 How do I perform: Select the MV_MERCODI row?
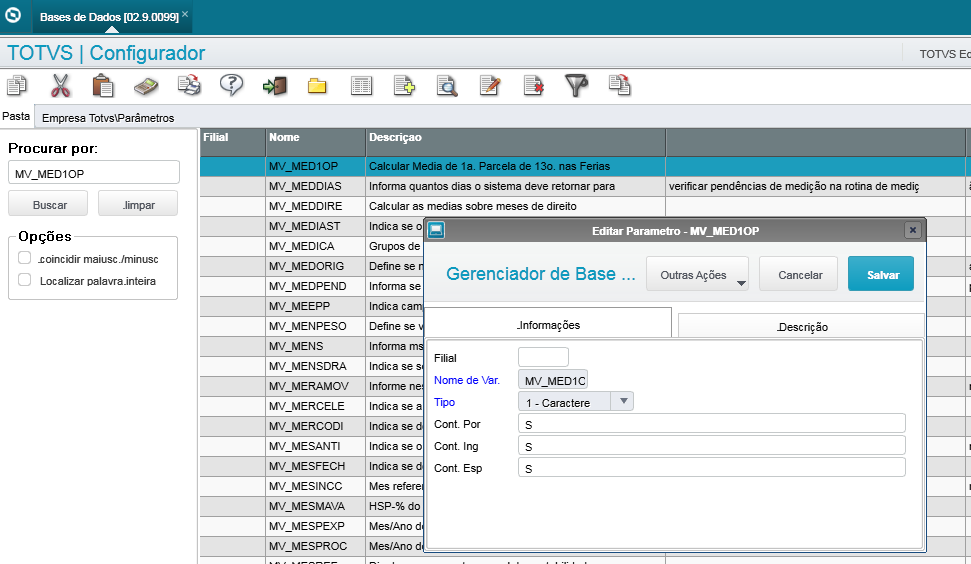(x=312, y=426)
